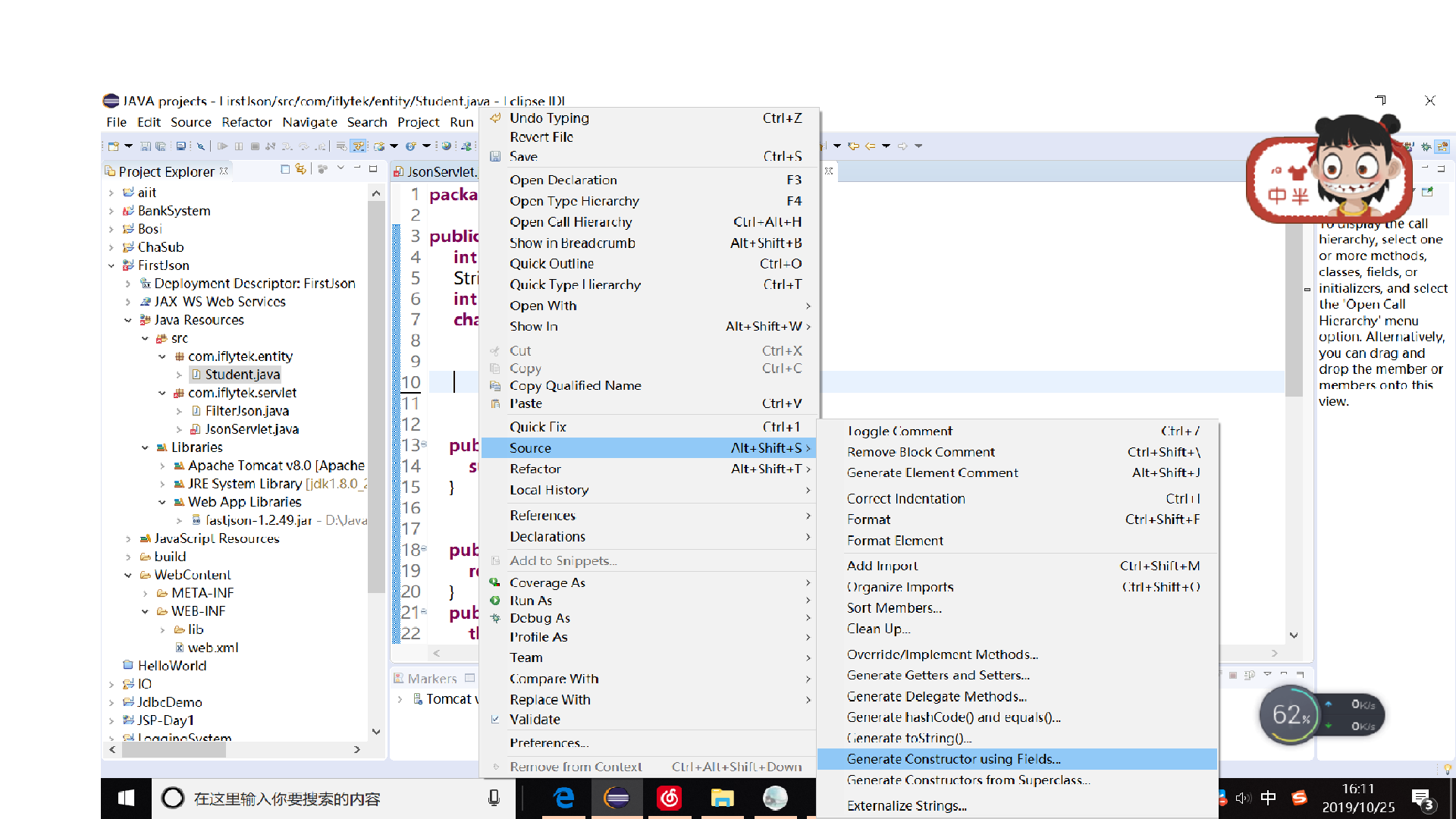Open the Windows Start button
1456x819 pixels.
coord(126,798)
